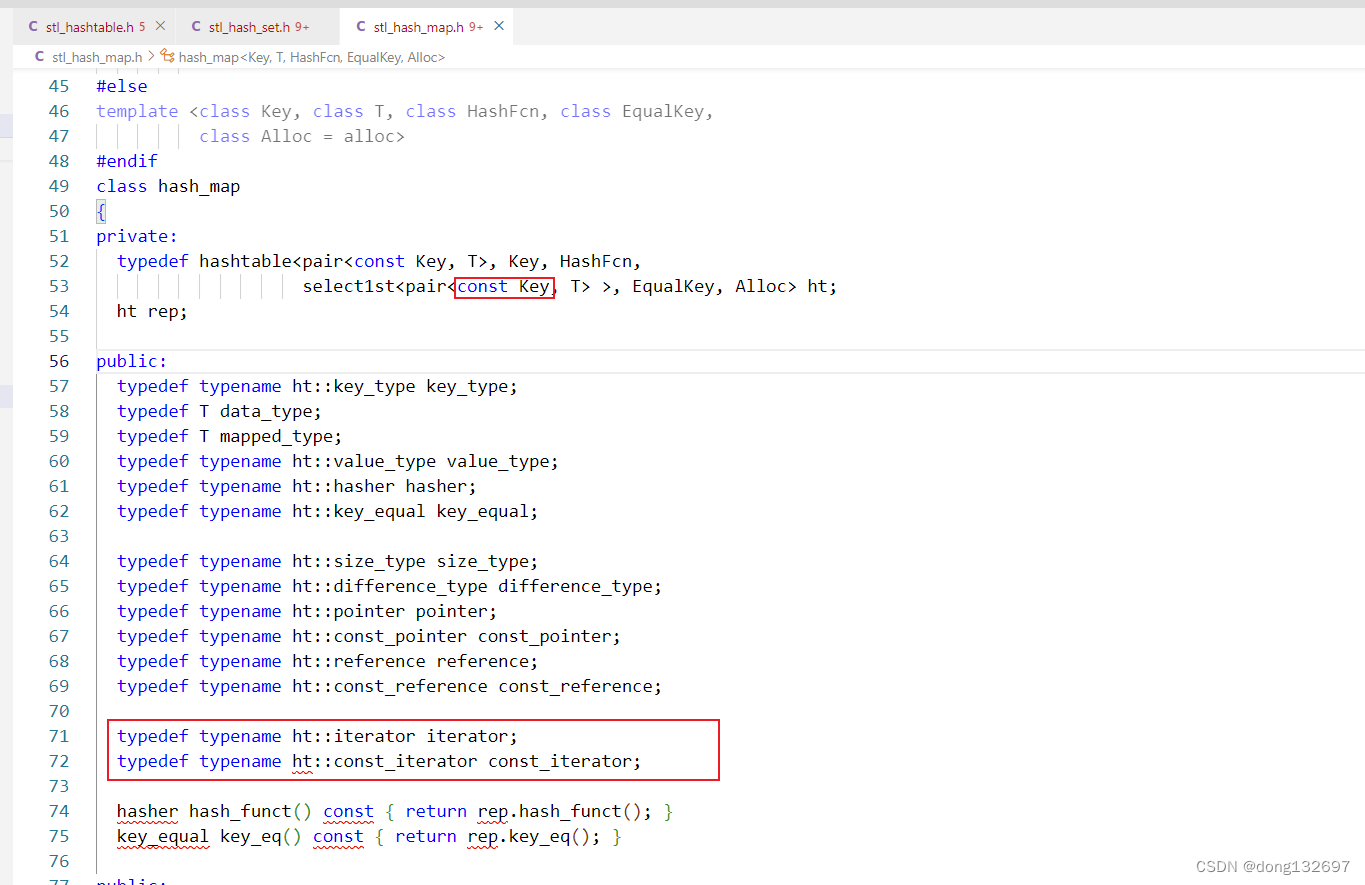Click 'template' keyword on line 46
Viewport: 1365px width, 885px height.
pyautogui.click(x=137, y=111)
